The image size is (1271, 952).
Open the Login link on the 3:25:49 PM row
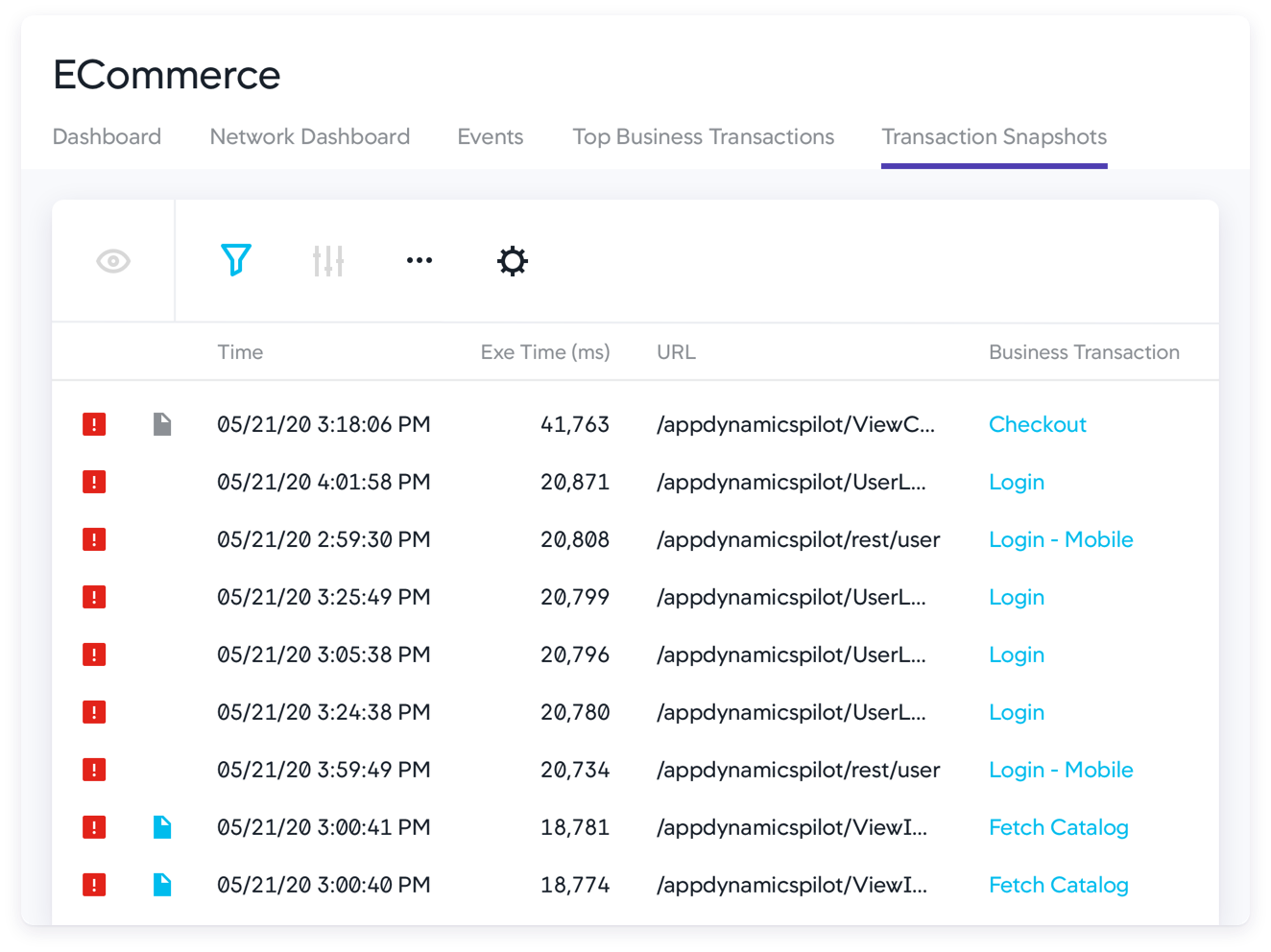pyautogui.click(x=1017, y=597)
